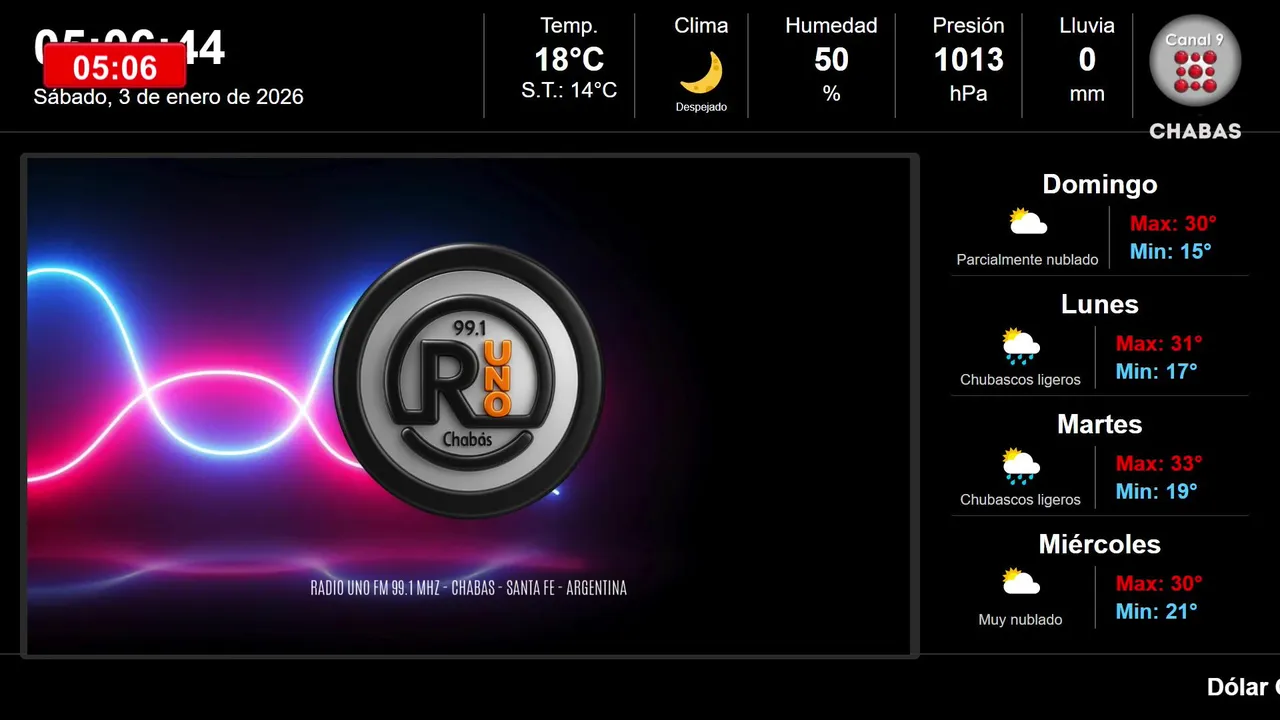Viewport: 1280px width, 720px height.
Task: Click the crescent moon clima icon
Action: [x=701, y=72]
